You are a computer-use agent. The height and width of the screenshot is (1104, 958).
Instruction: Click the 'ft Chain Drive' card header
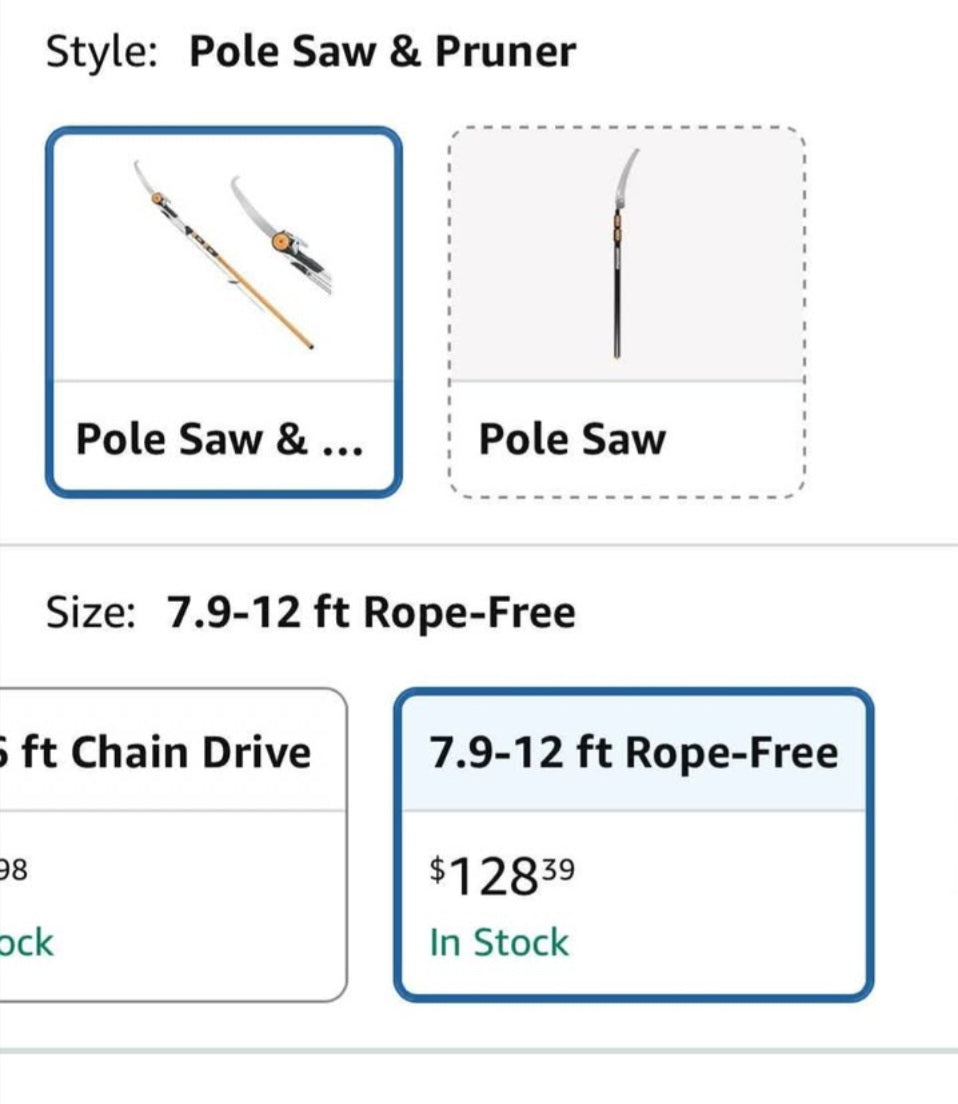point(172,752)
